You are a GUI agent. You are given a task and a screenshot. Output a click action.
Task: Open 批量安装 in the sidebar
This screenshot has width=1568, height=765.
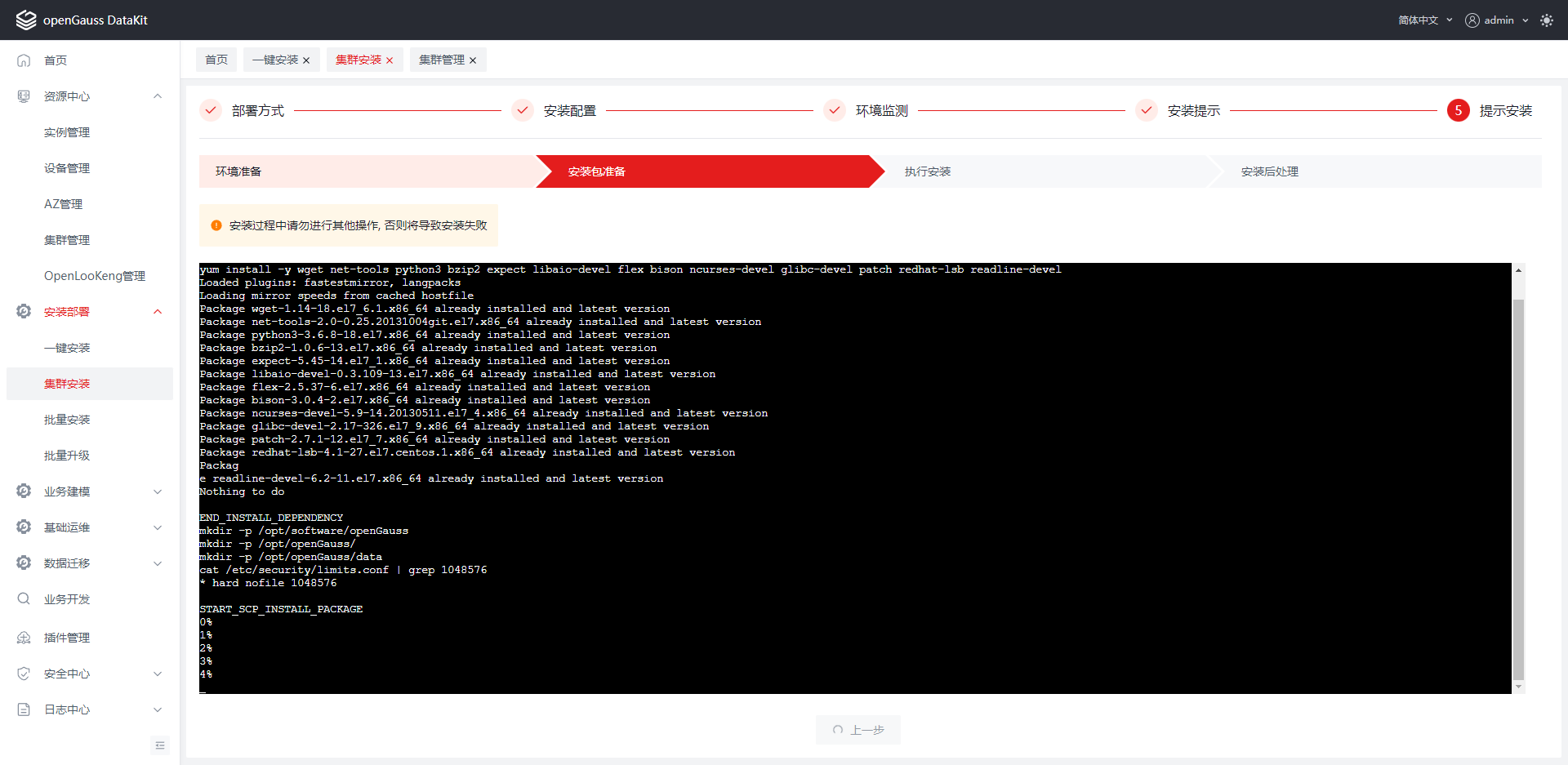point(67,420)
